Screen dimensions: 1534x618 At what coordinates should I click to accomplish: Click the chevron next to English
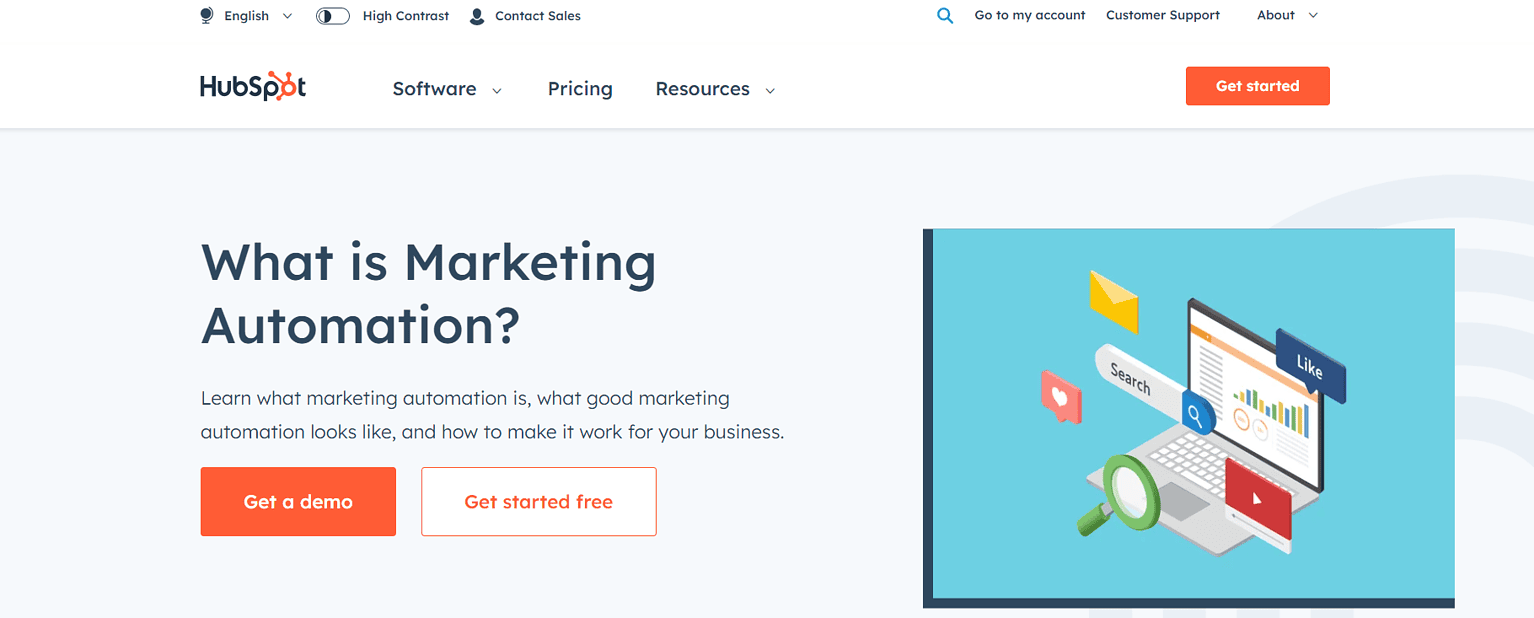287,16
